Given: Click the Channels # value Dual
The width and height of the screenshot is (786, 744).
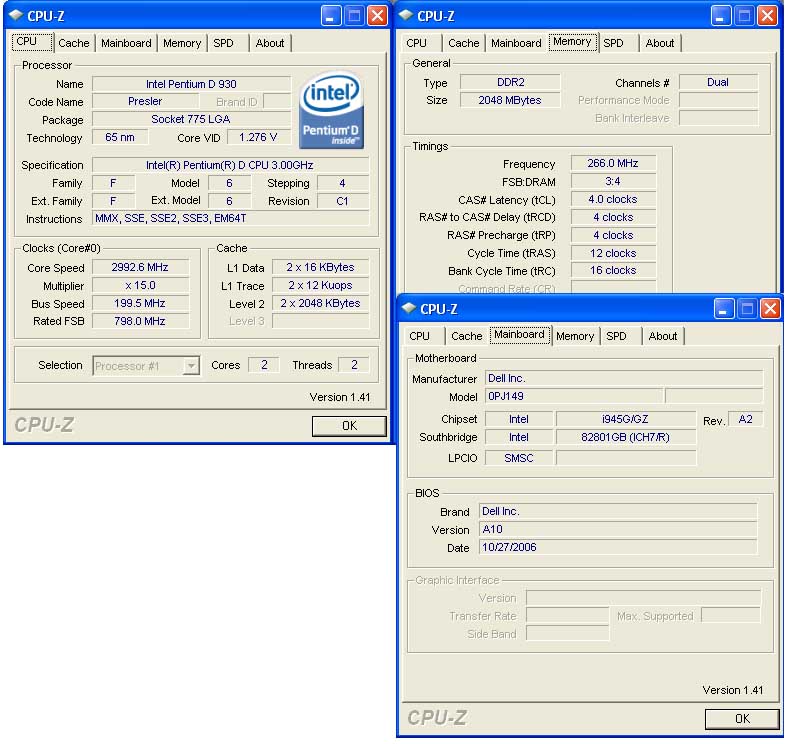Looking at the screenshot, I should pyautogui.click(x=718, y=82).
